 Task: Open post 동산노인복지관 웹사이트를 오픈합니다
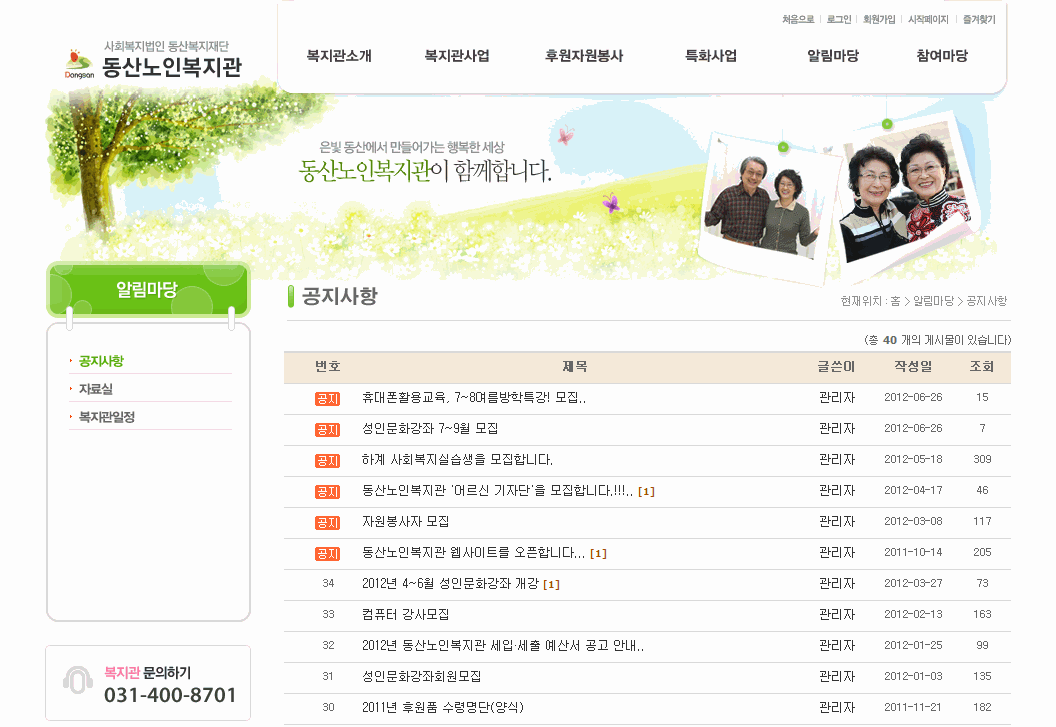tap(473, 552)
